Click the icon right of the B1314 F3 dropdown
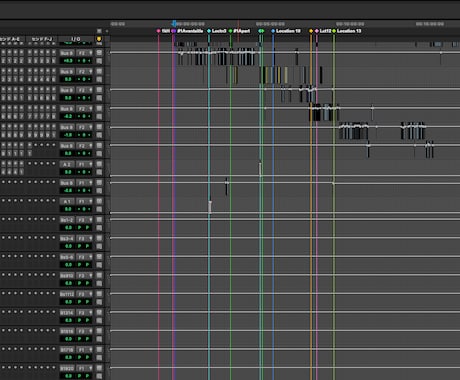This screenshot has height=380, width=460. pyautogui.click(x=99, y=313)
